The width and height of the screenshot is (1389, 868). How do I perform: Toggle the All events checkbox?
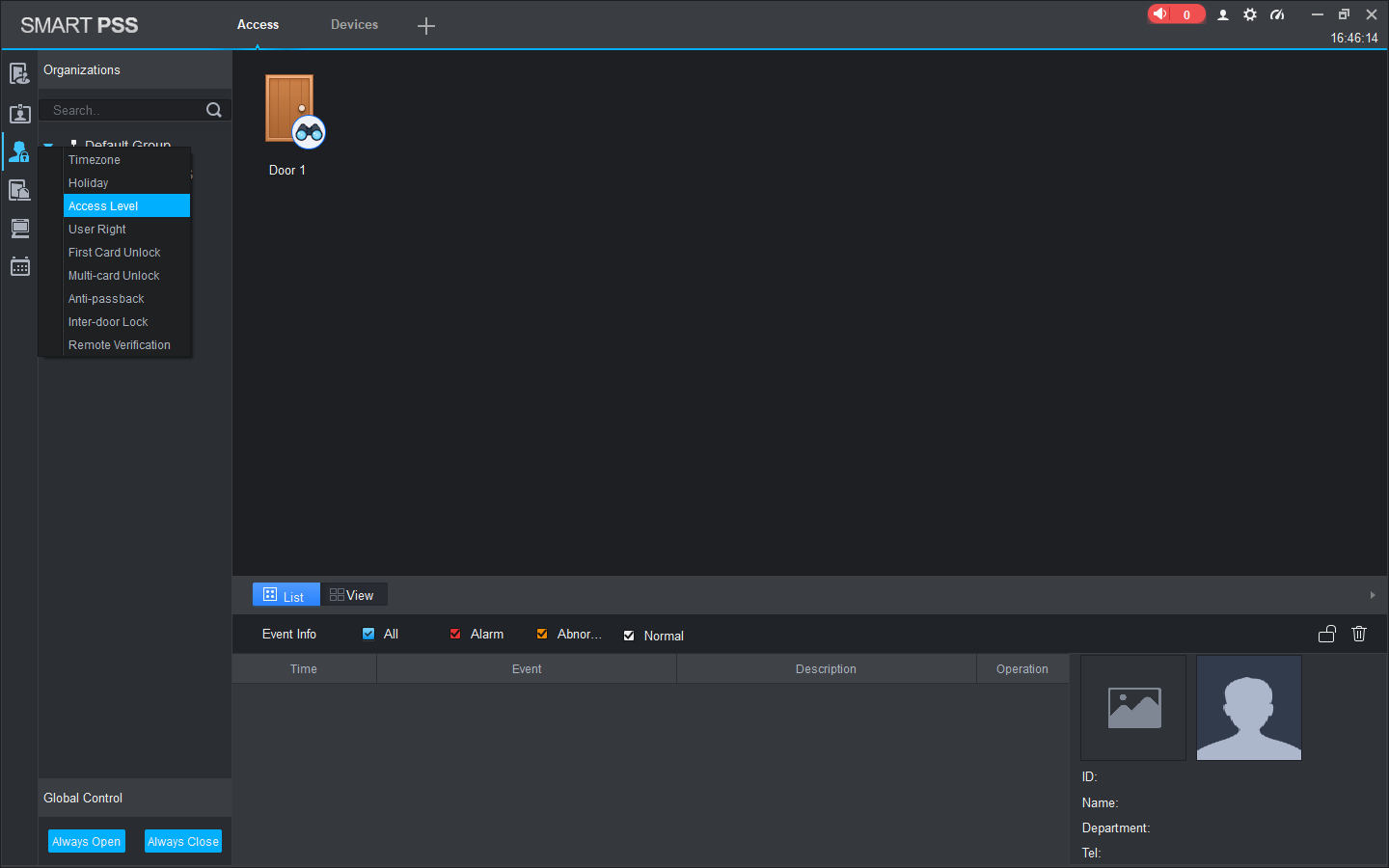(368, 634)
